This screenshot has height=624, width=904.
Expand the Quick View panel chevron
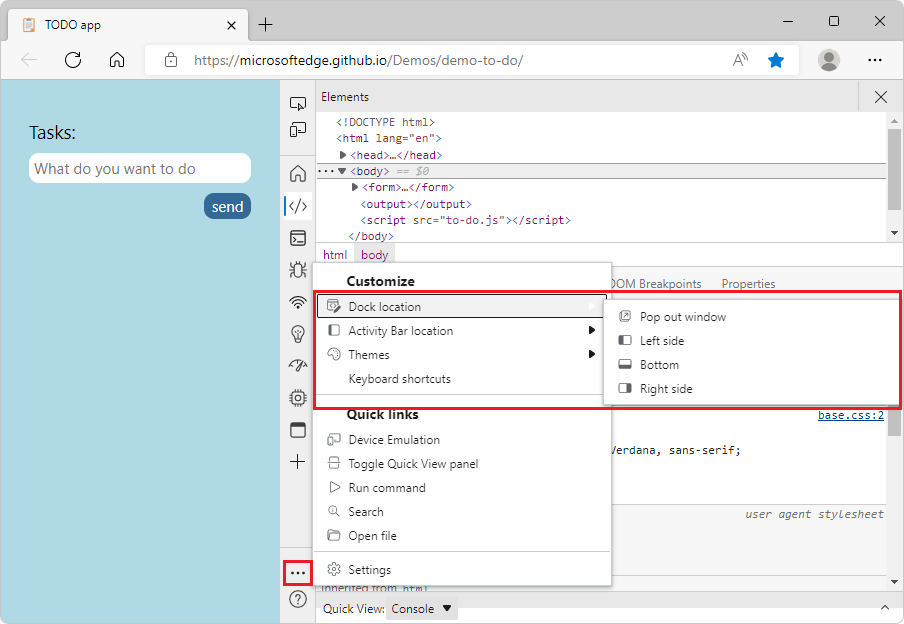coord(884,608)
